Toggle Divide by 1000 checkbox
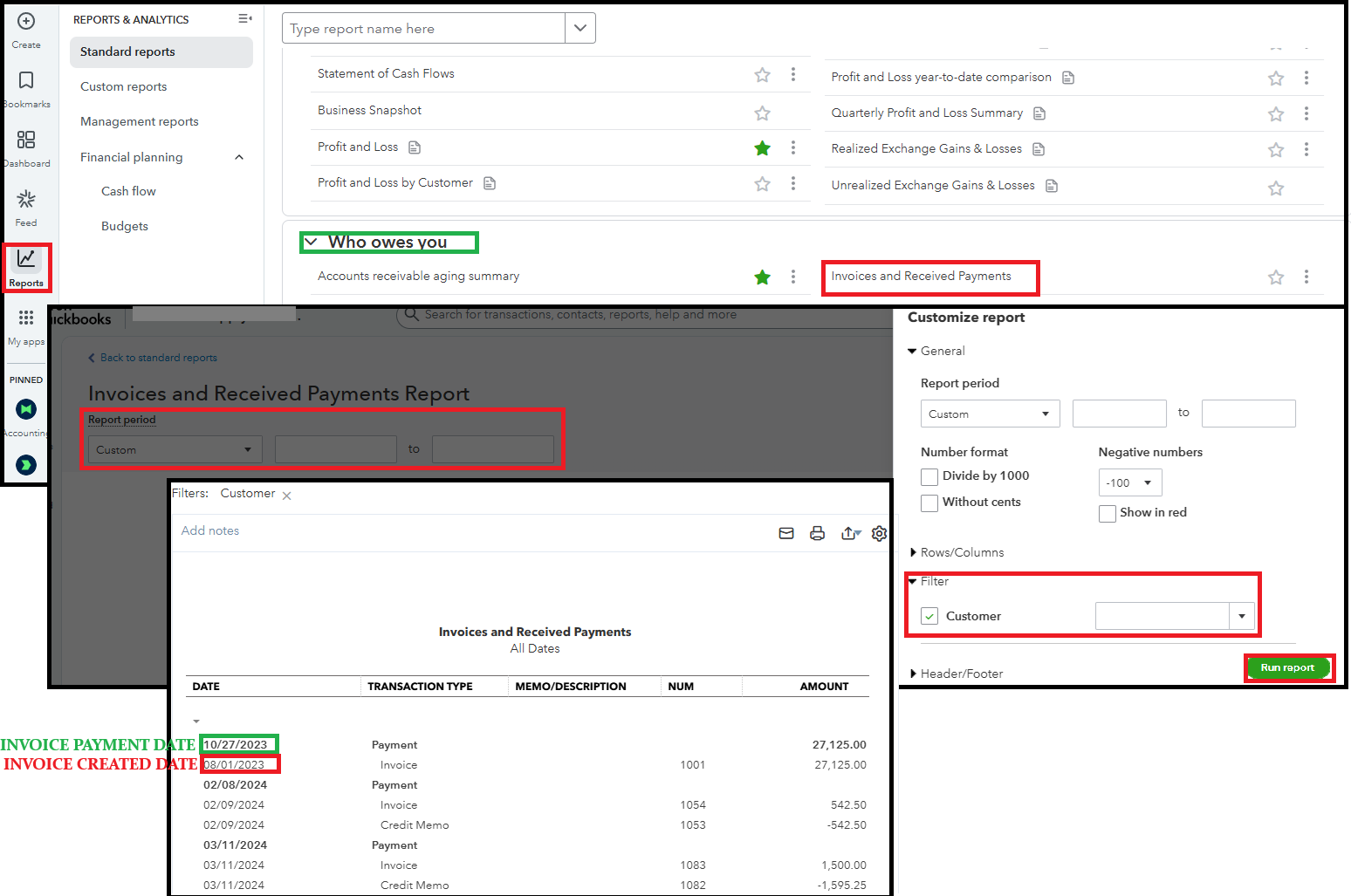 point(929,476)
